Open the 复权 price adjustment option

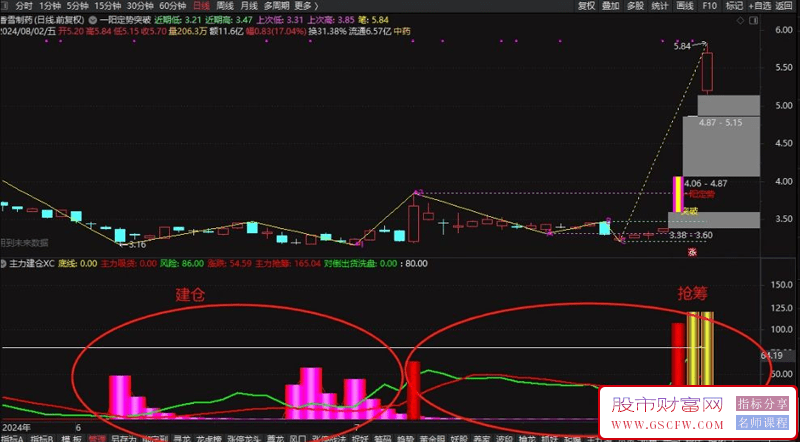[586, 6]
